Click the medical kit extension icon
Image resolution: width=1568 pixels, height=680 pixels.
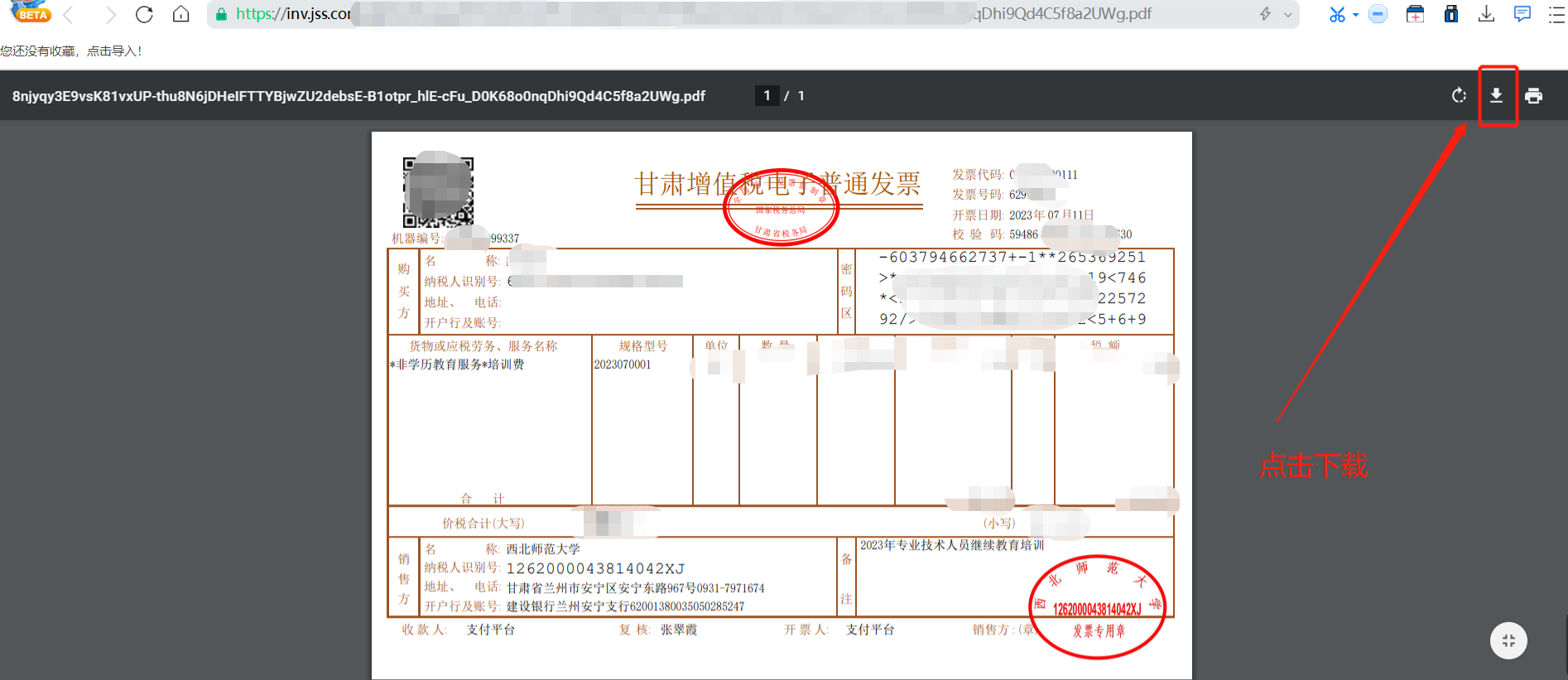pyautogui.click(x=1415, y=14)
